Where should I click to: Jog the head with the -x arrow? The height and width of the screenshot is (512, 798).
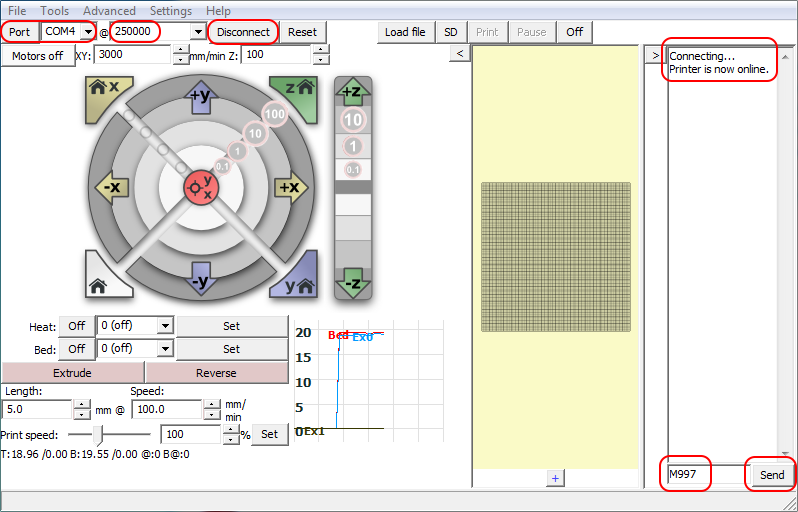coord(110,187)
